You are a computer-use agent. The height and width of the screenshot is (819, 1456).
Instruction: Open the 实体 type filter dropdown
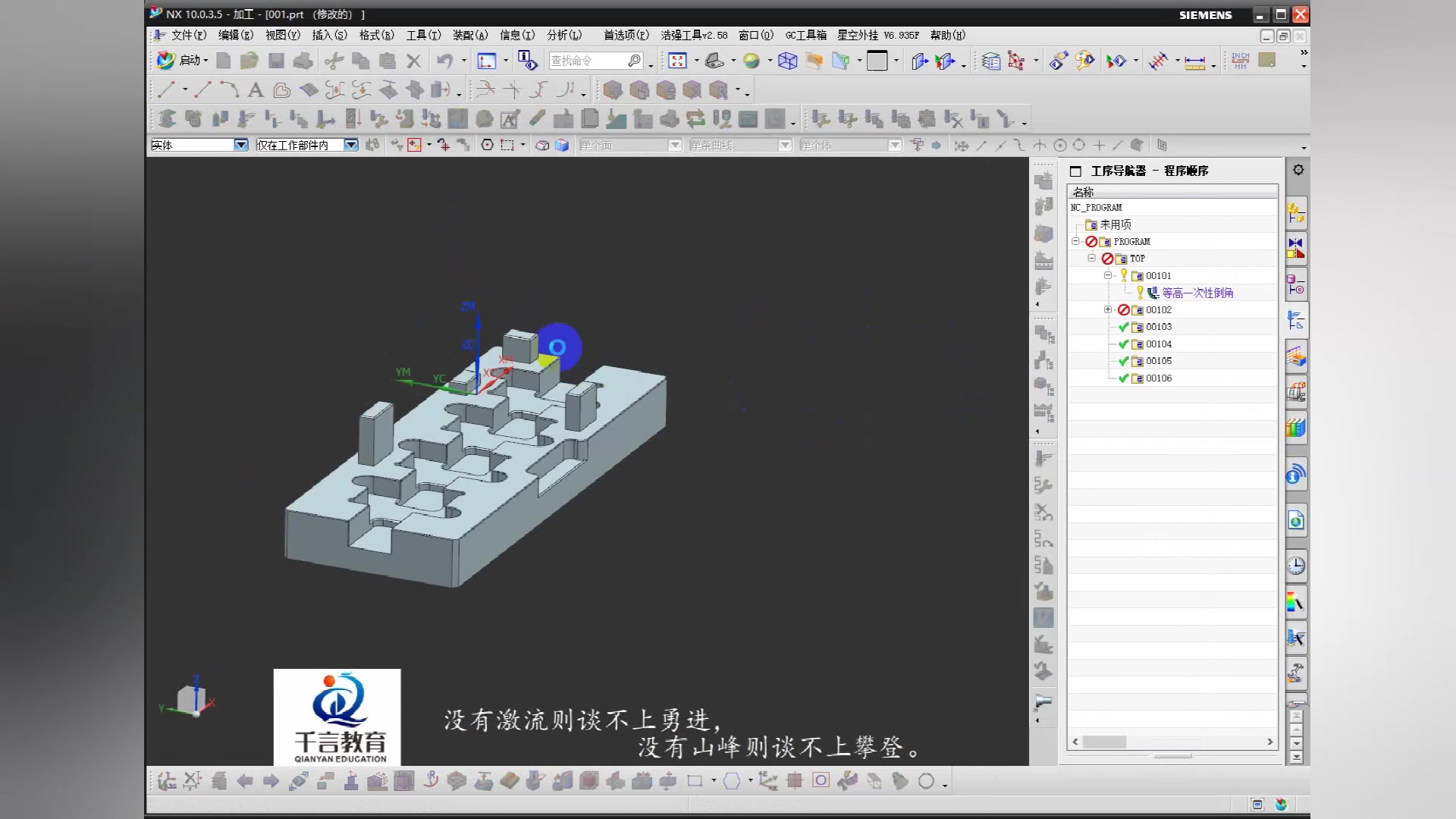[240, 145]
